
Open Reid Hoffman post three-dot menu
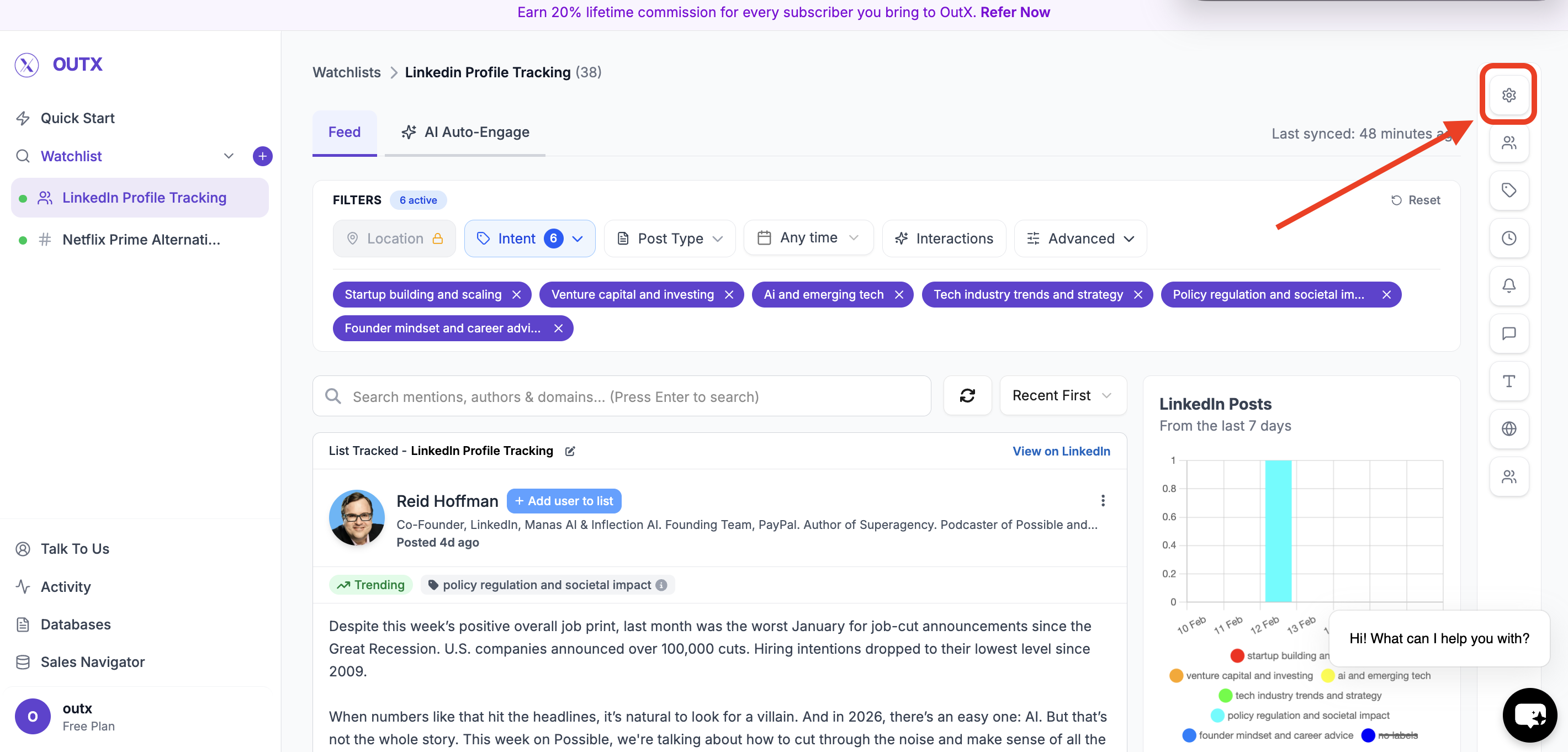(1103, 501)
